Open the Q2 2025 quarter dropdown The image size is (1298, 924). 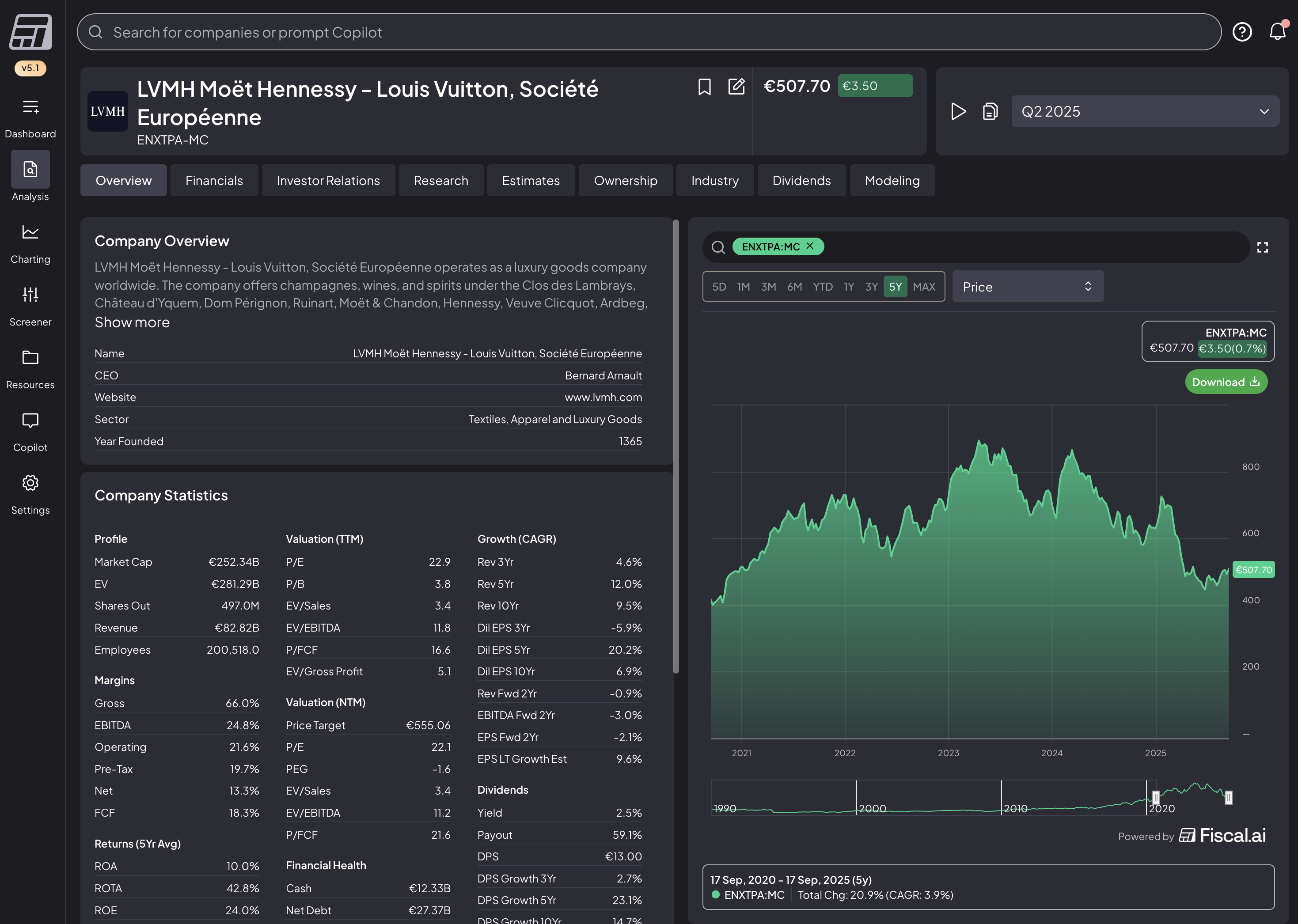[x=1145, y=111]
